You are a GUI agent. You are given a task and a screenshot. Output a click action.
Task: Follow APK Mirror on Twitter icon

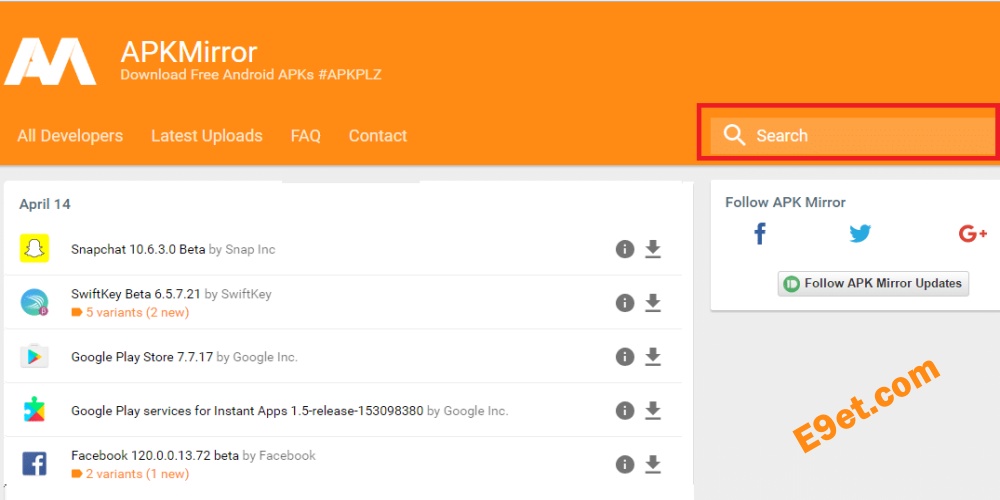[860, 234]
